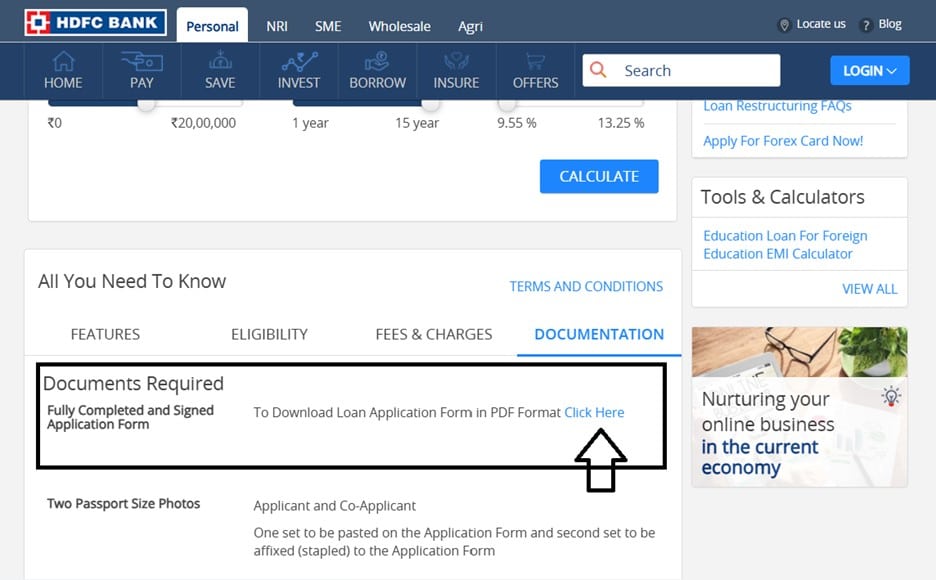This screenshot has height=580, width=936.
Task: Open the OFFERS cart icon
Action: 535,62
